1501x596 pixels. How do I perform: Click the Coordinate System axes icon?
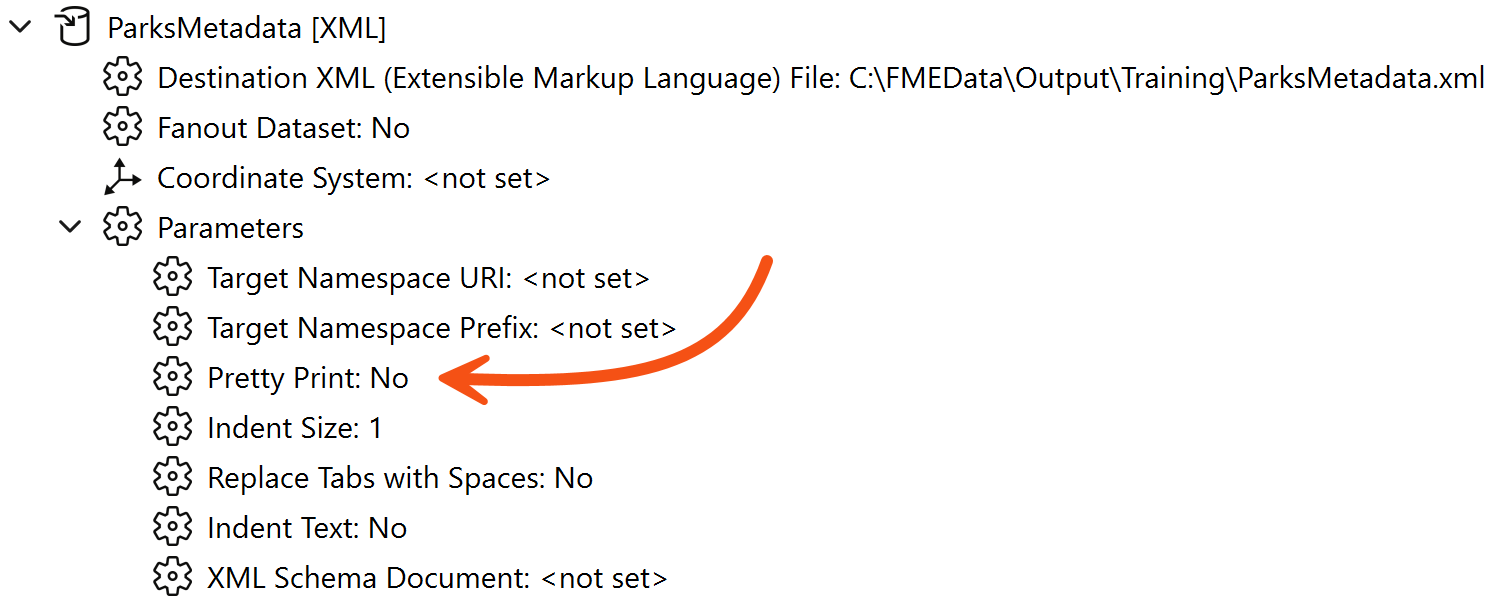(122, 177)
